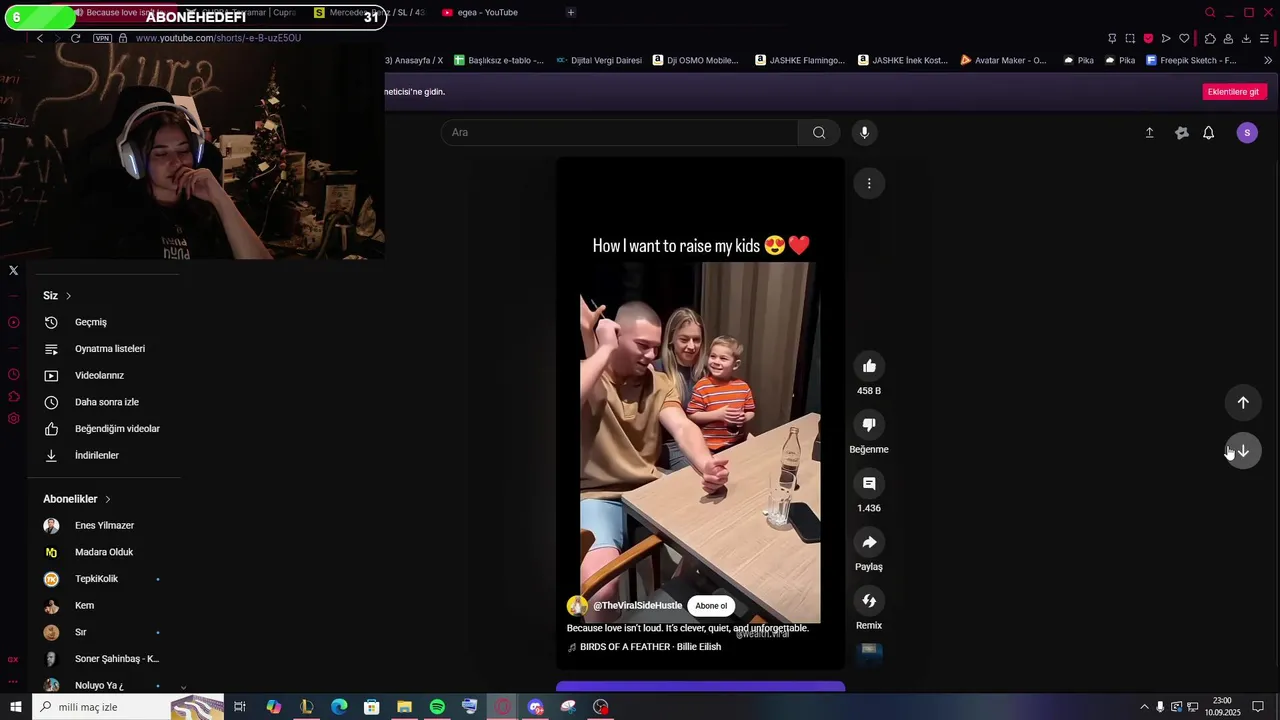
Task: Share the Short via the Paylaş arrow
Action: [869, 542]
